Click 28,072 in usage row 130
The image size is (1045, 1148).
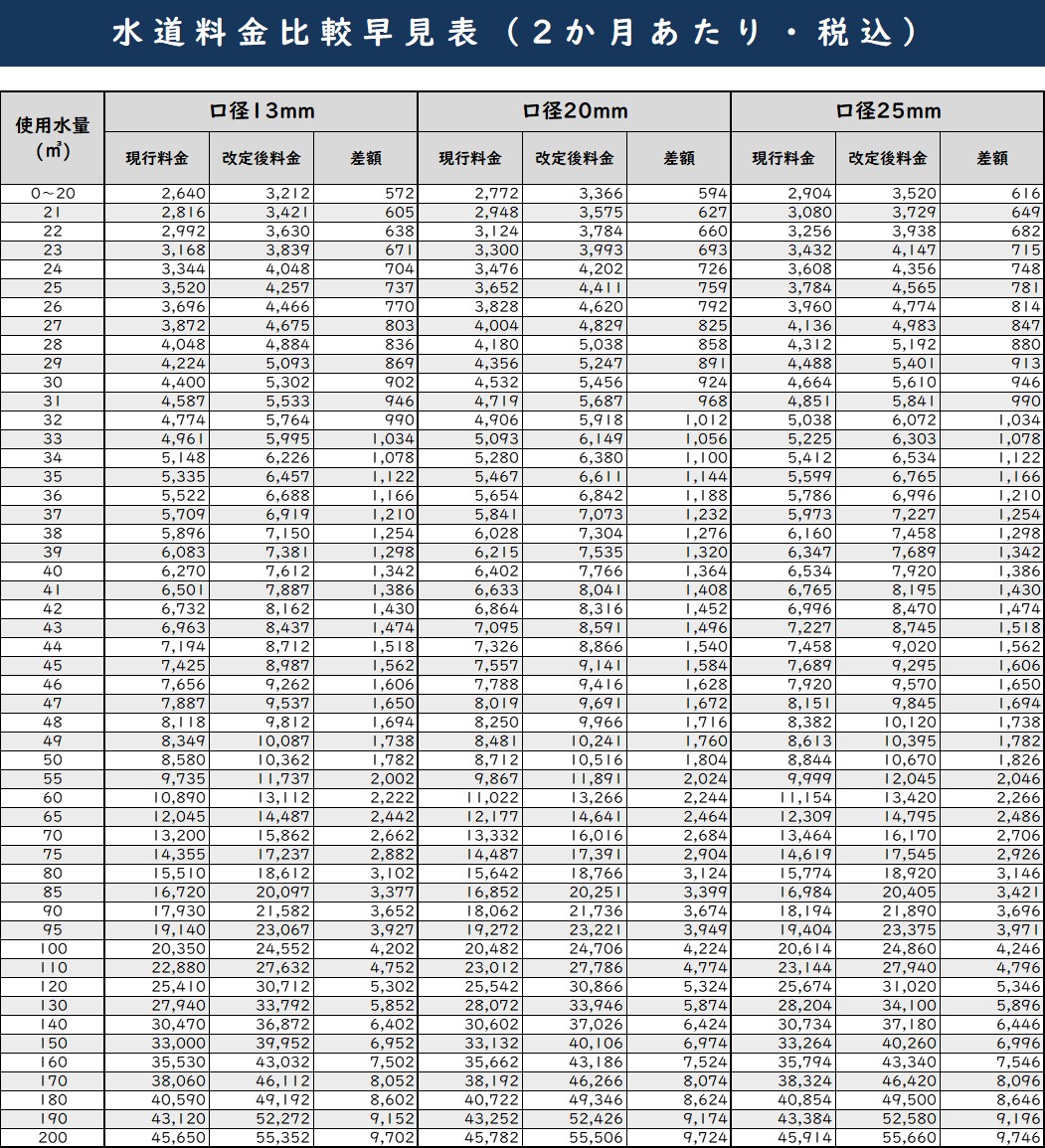tap(493, 1007)
